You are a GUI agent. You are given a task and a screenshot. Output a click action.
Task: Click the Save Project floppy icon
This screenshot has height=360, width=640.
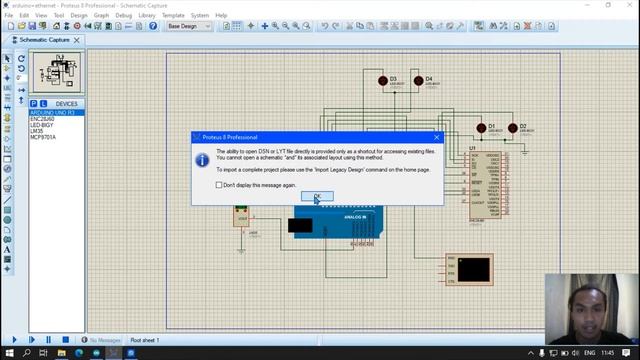[32, 26]
